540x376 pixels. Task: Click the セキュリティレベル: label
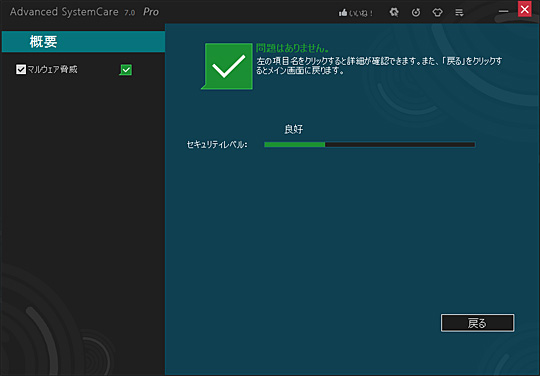[217, 145]
